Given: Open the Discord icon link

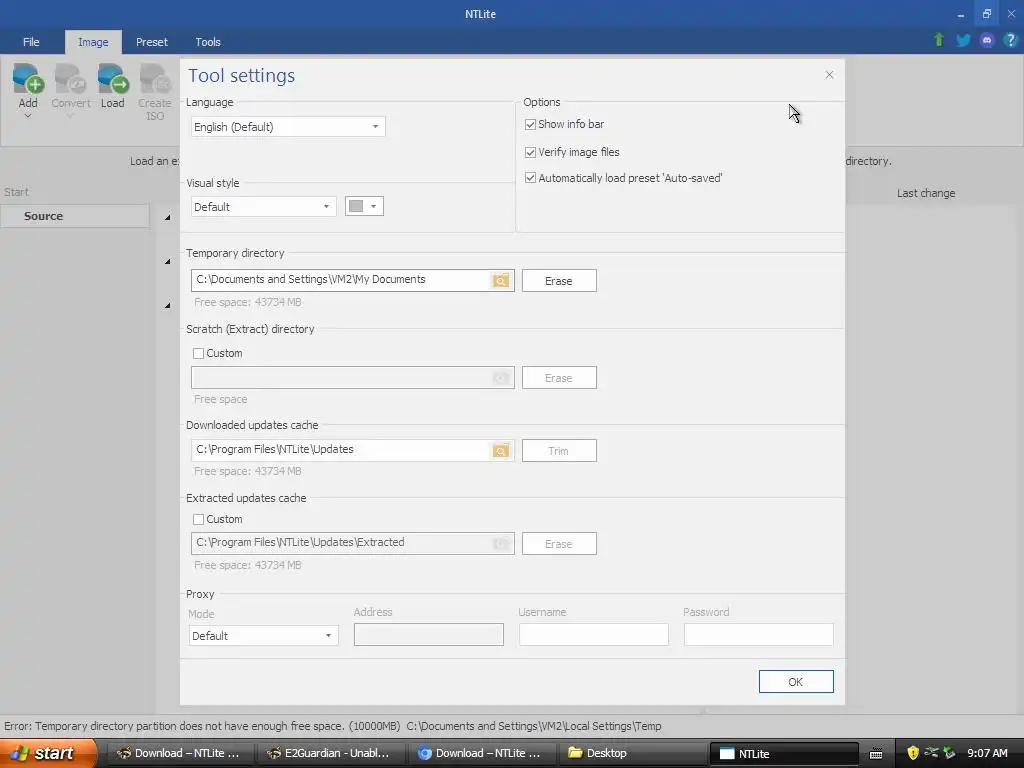Looking at the screenshot, I should (987, 40).
